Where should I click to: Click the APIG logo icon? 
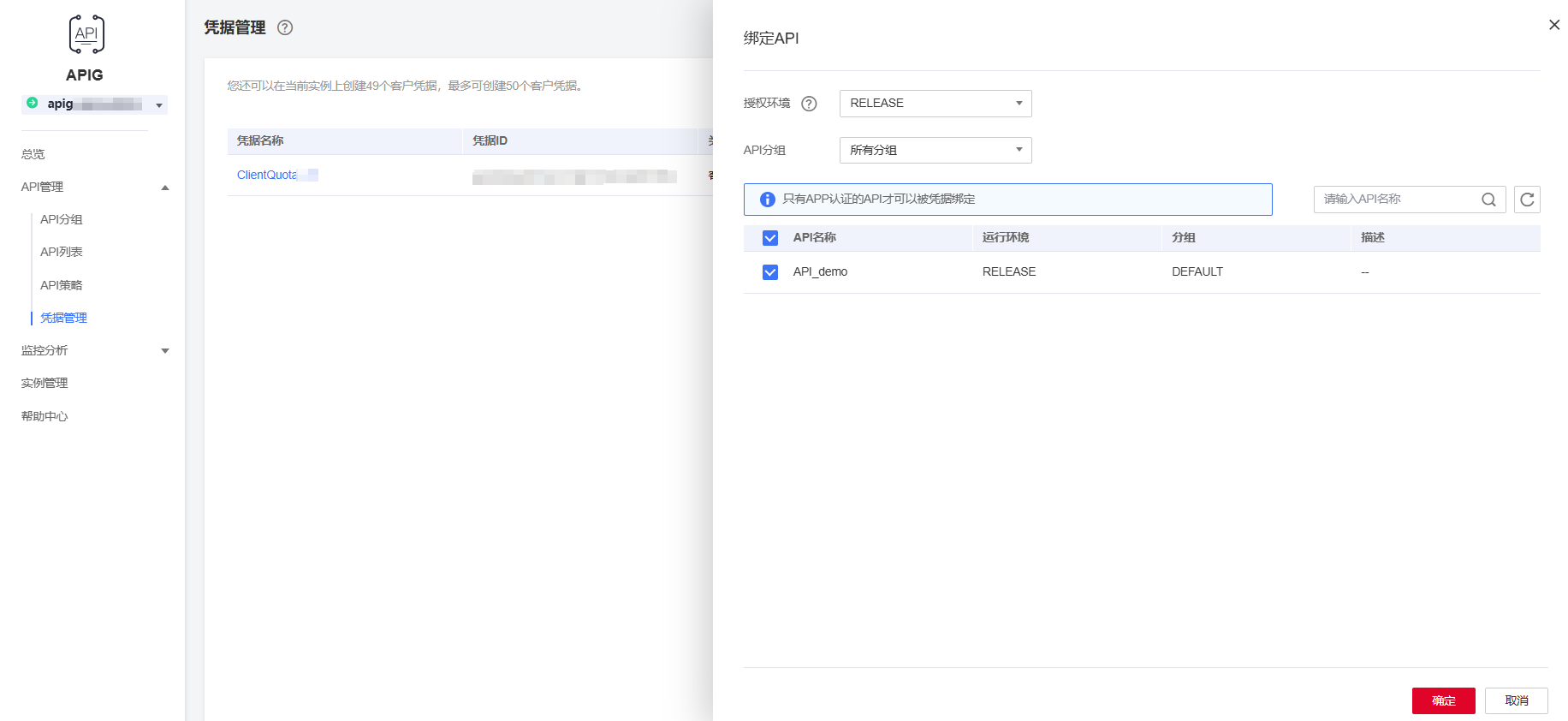click(x=86, y=34)
